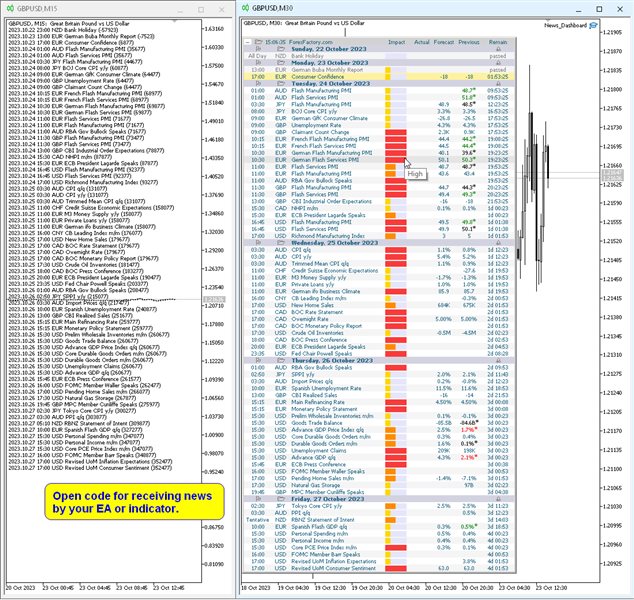Toggle the alert bell for Tuesday, 24 October
The width and height of the screenshot is (634, 600).
pos(498,83)
